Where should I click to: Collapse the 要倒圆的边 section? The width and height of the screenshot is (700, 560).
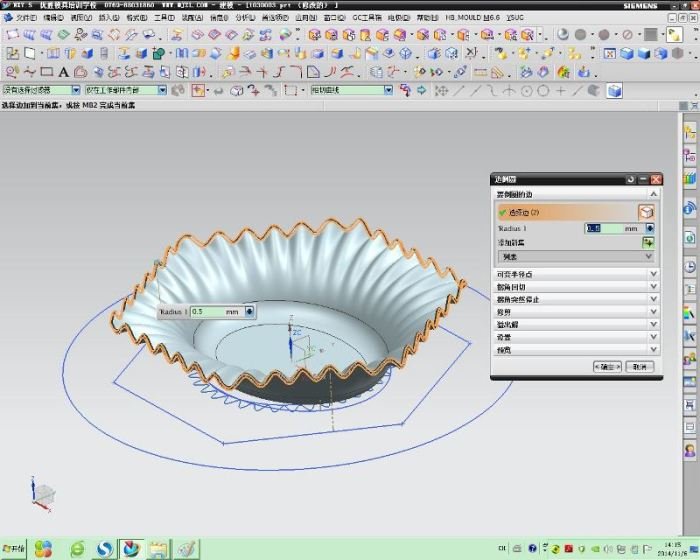[576, 194]
